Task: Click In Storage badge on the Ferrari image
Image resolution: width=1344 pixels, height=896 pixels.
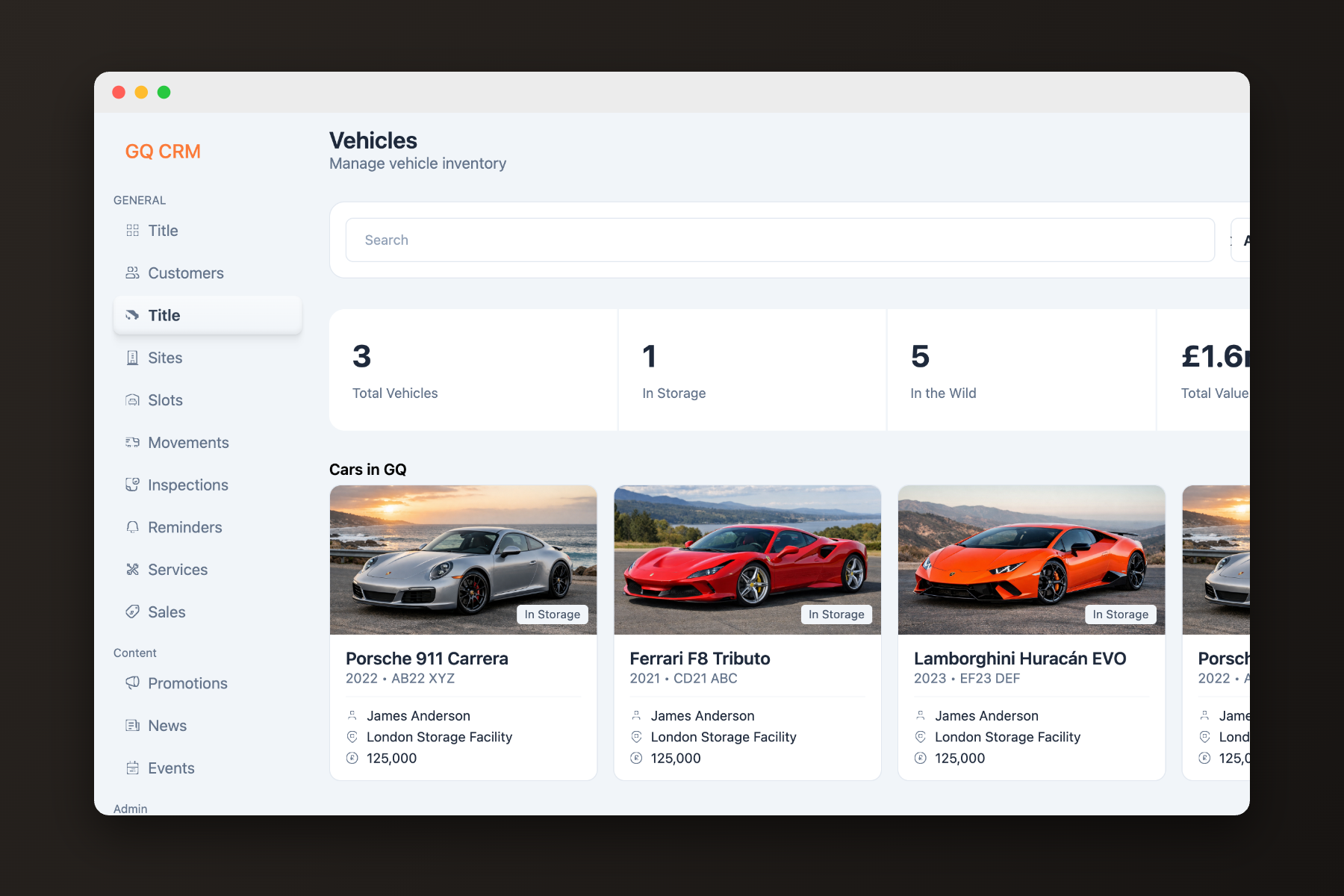Action: pos(836,615)
